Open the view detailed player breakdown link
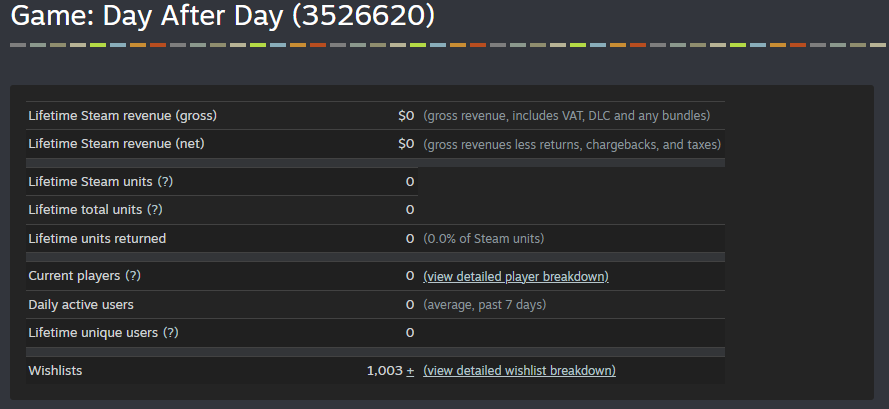 516,276
